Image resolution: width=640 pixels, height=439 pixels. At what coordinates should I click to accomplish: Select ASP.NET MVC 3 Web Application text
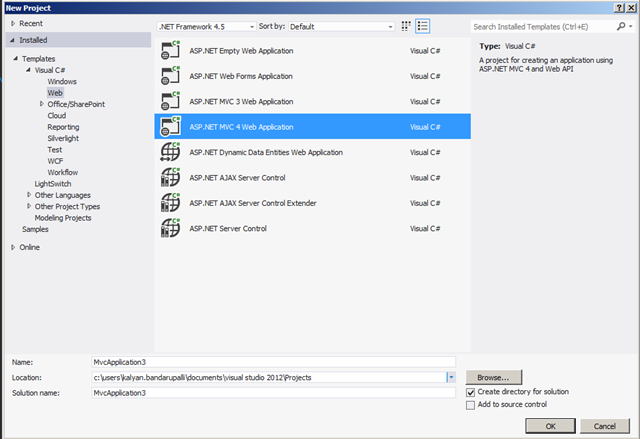tap(241, 102)
